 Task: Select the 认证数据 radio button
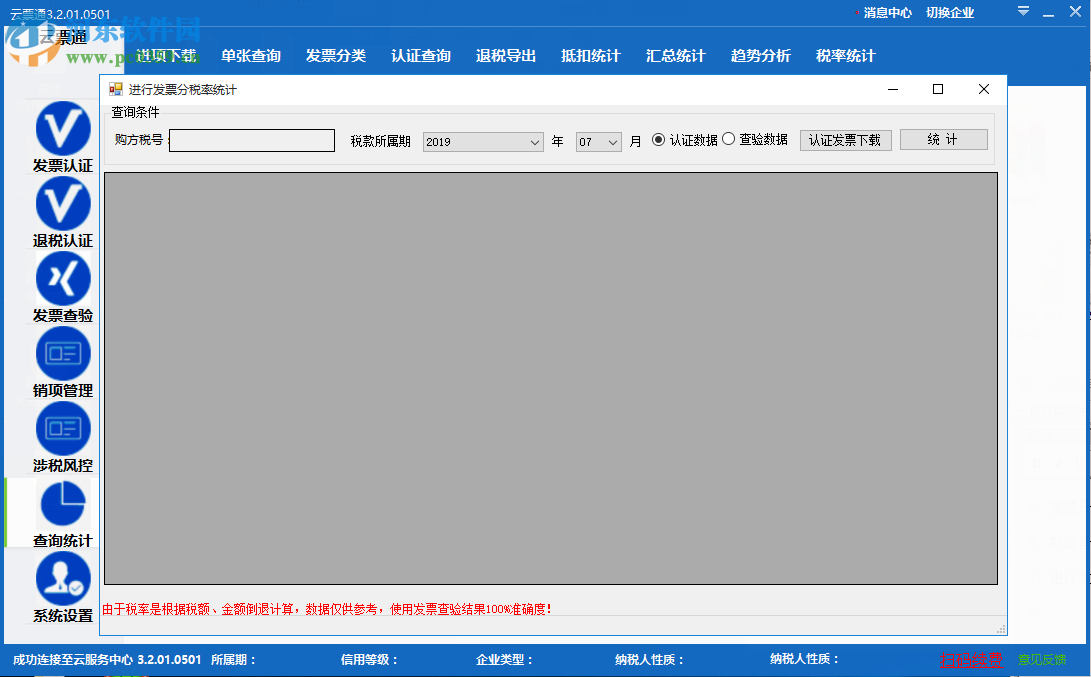coord(659,140)
